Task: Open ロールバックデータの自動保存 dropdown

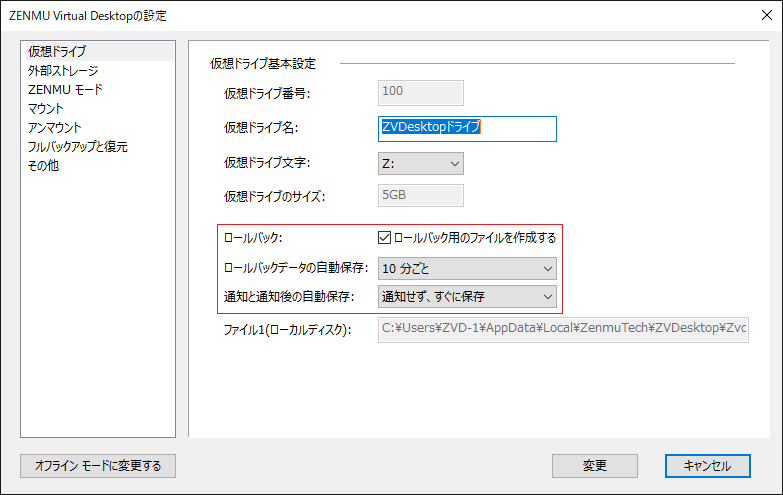Action: [467, 269]
